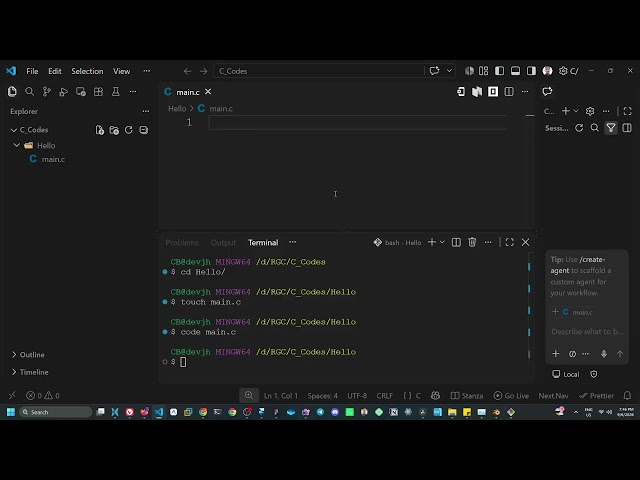Image resolution: width=640 pixels, height=480 pixels.
Task: Open the Copilot status icon in status bar
Action: 436,396
